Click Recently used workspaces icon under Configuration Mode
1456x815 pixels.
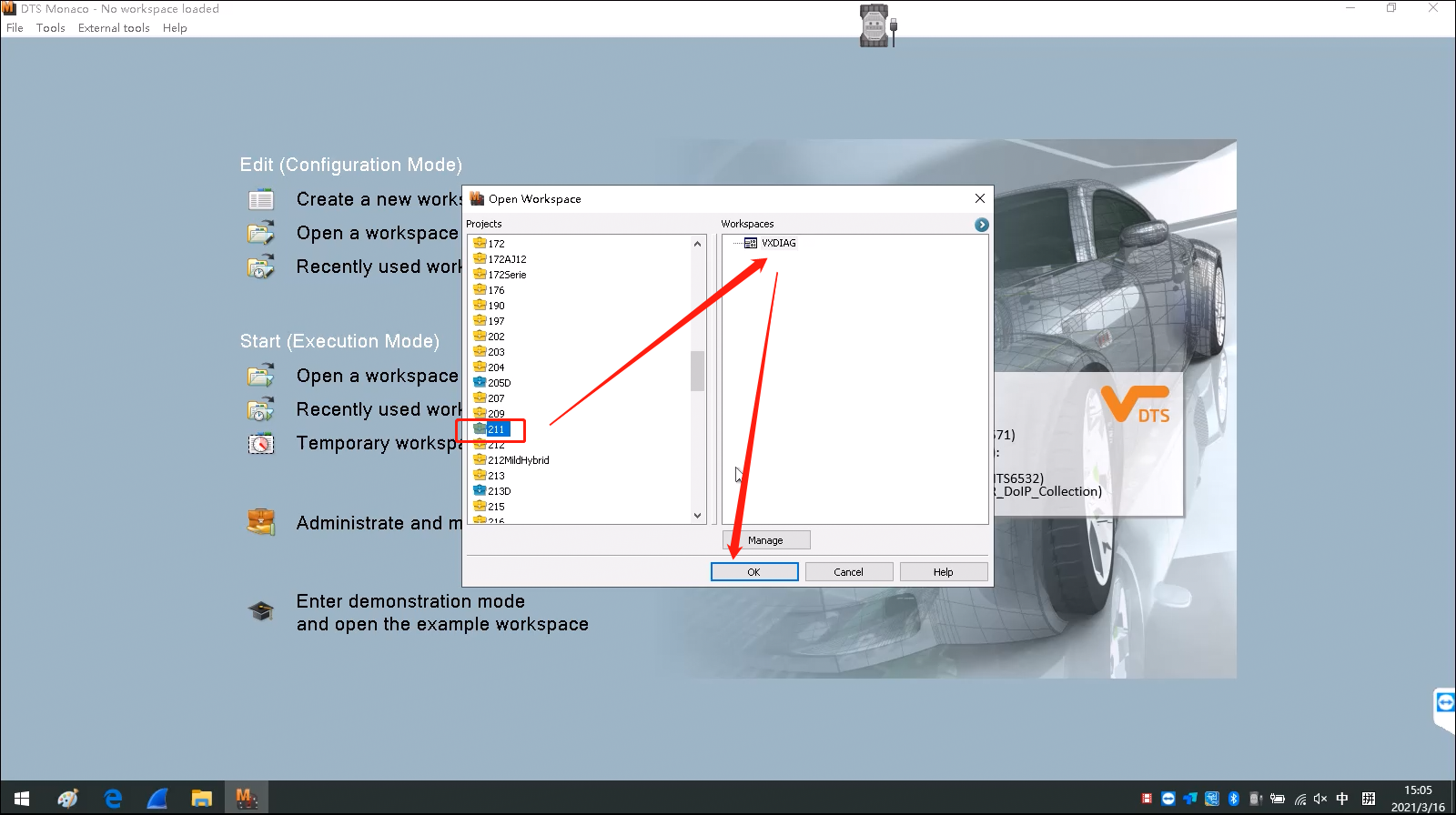(261, 267)
